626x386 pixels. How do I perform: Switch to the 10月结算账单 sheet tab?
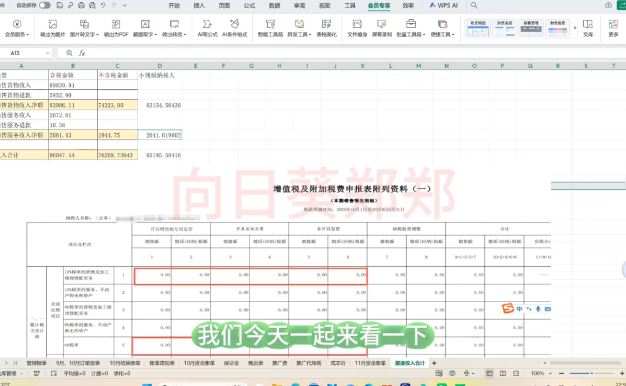[x=125, y=363]
